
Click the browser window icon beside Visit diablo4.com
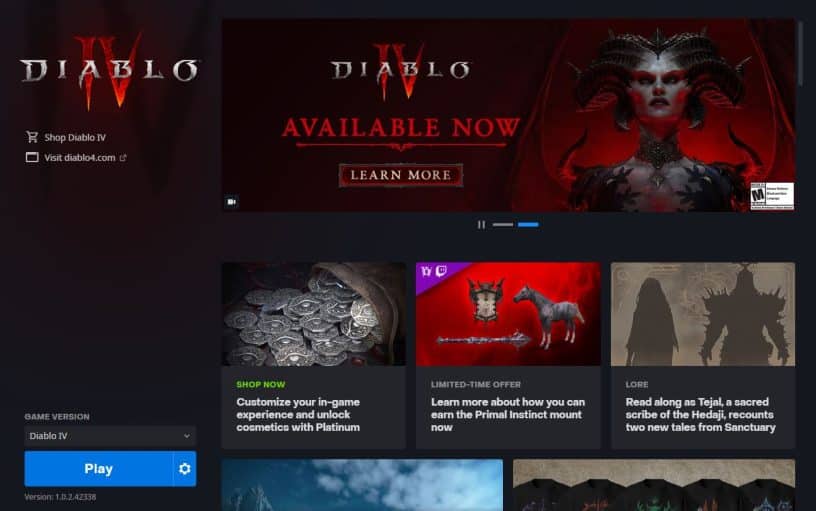pyautogui.click(x=32, y=157)
